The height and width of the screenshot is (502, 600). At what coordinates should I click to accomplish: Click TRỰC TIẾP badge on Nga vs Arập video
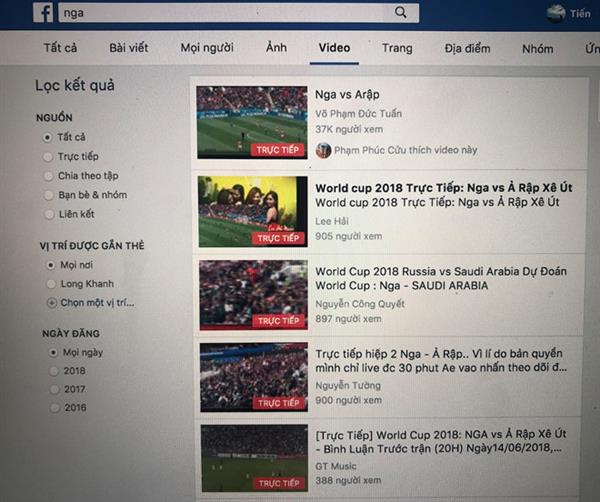278,150
